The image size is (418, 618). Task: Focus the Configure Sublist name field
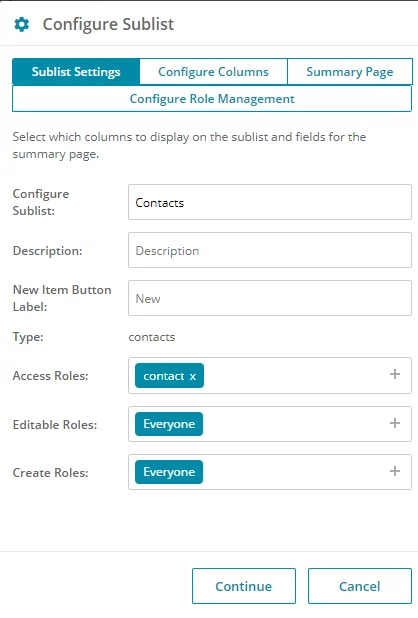pyautogui.click(x=270, y=202)
